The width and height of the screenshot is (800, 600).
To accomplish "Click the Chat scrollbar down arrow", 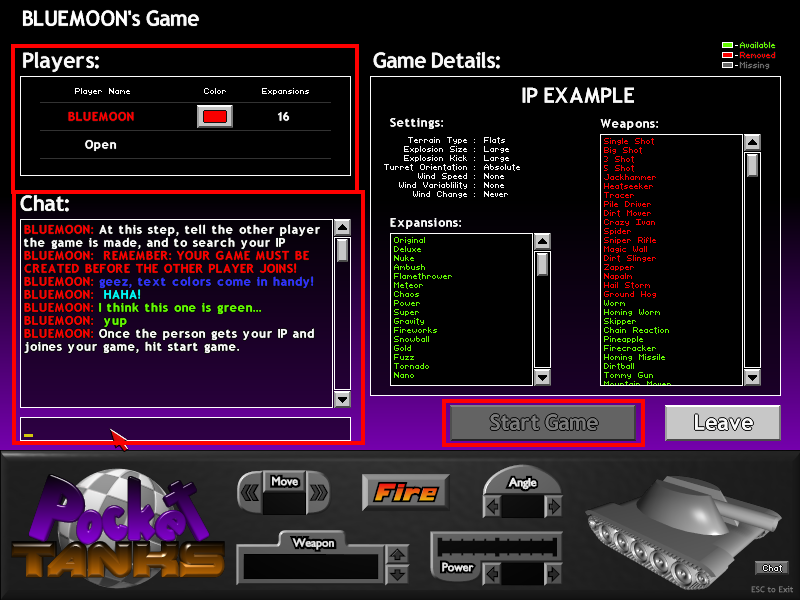I will (342, 399).
